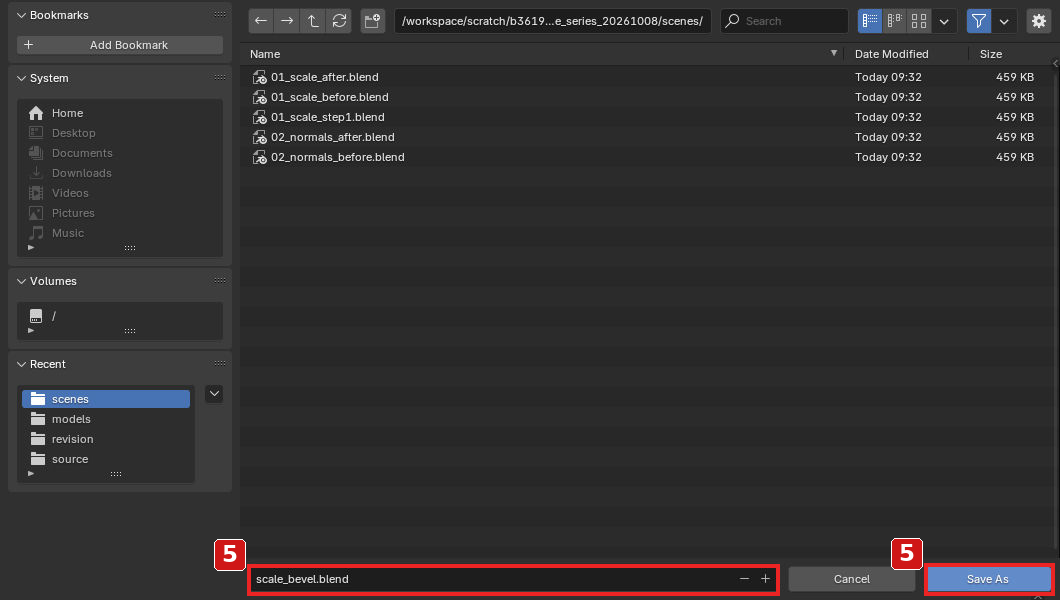Image resolution: width=1060 pixels, height=600 pixels.
Task: Switch to thumbnail grid display mode
Action: coord(919,21)
